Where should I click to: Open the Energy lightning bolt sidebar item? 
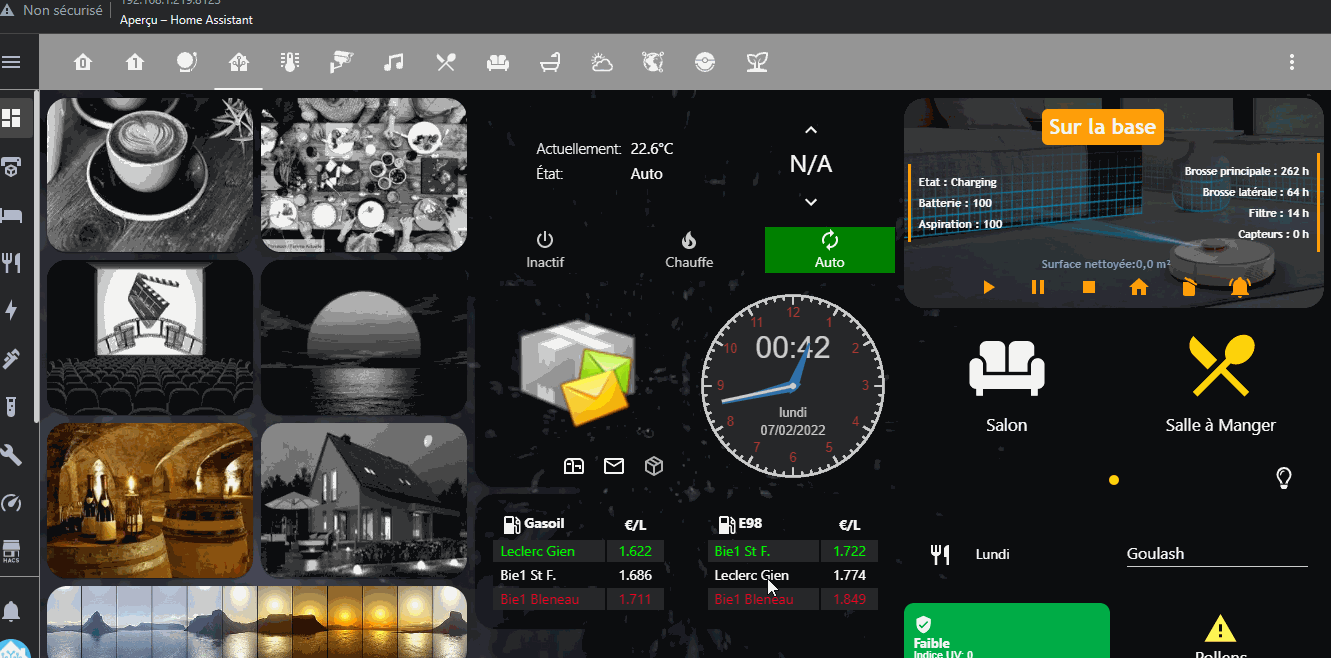(x=12, y=311)
